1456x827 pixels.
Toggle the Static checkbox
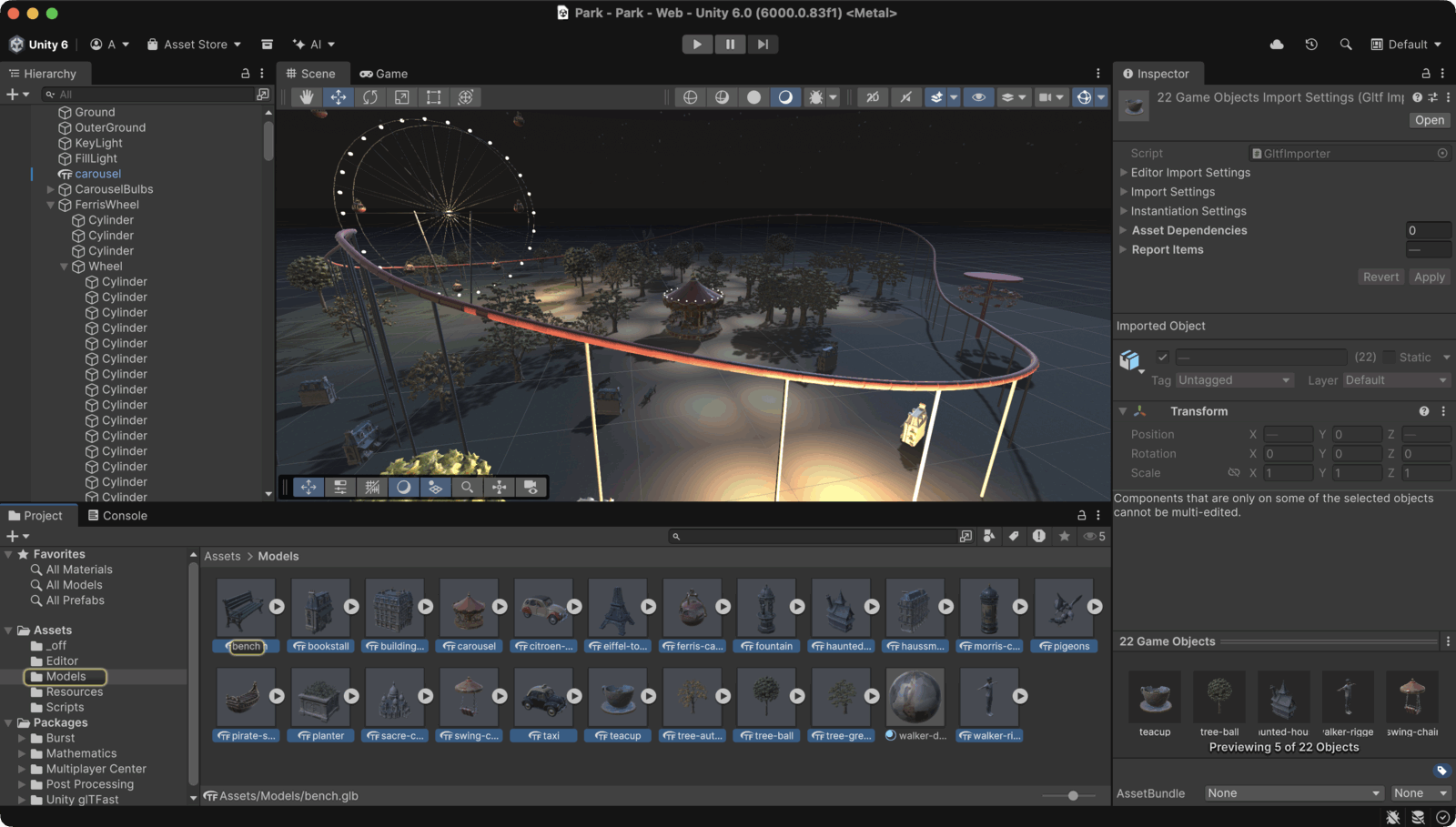pyautogui.click(x=1389, y=358)
